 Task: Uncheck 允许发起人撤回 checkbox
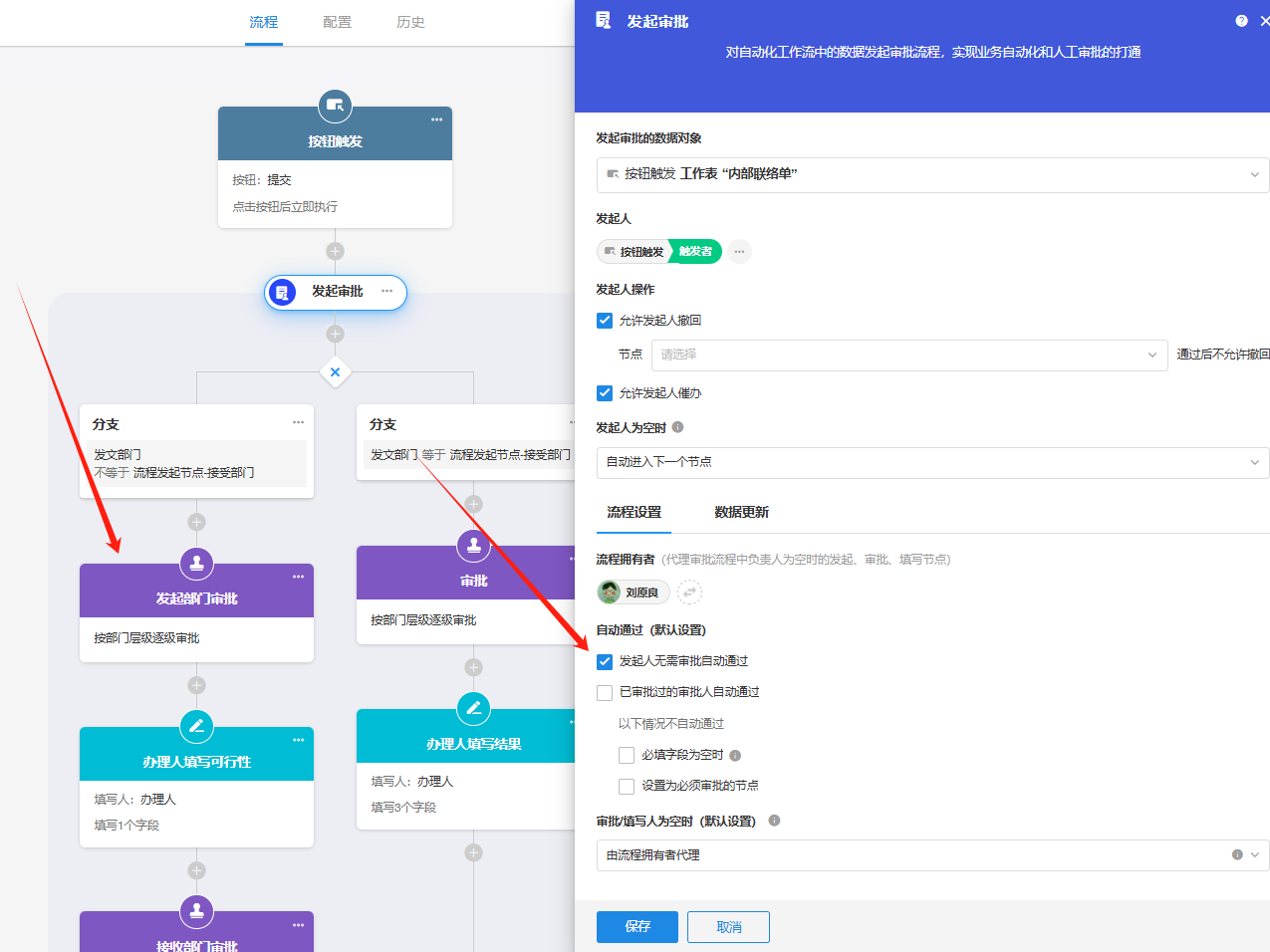point(605,321)
